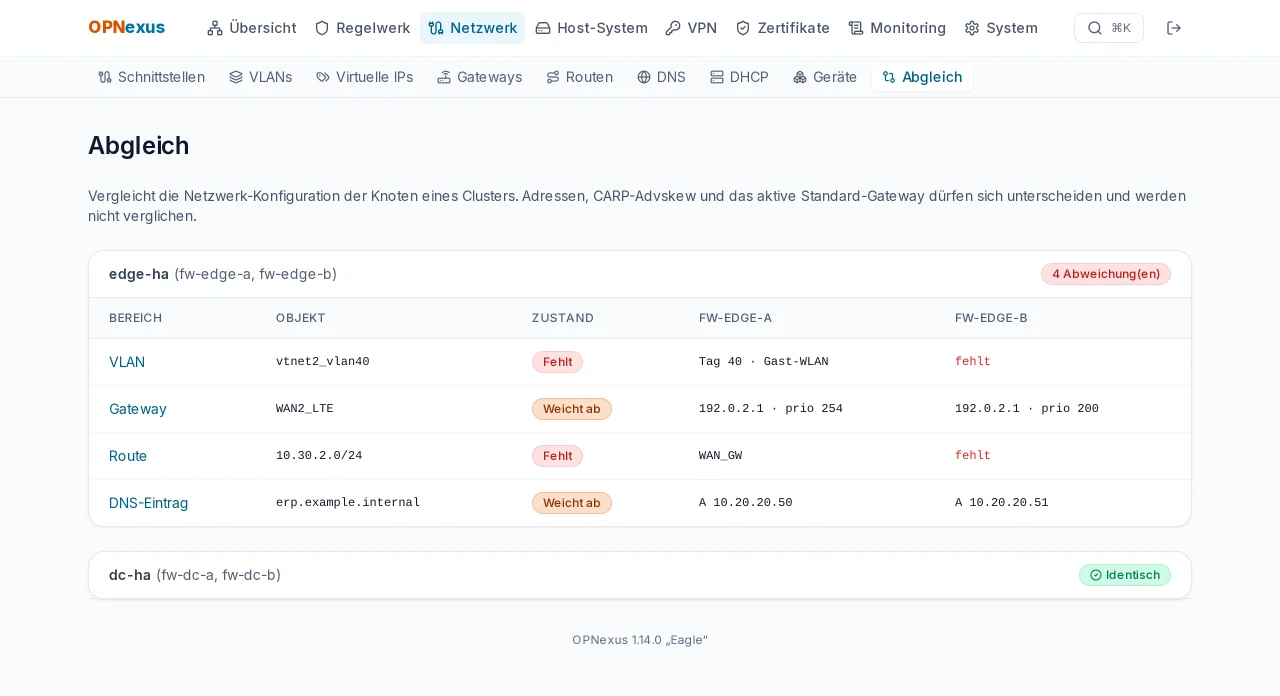Open the search box with ⌘K

pos(1109,28)
